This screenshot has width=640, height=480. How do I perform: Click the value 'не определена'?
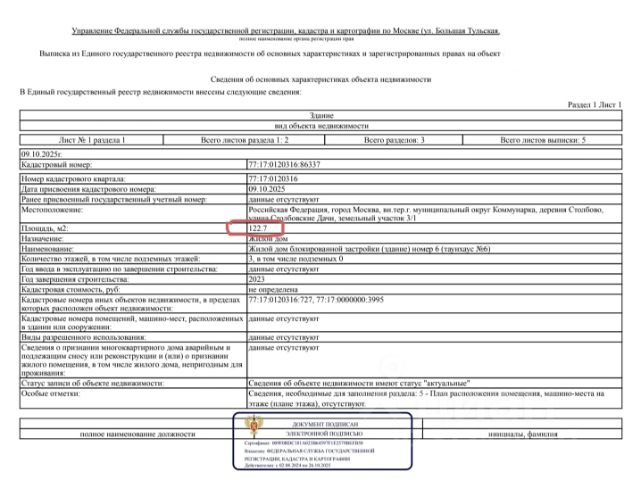pos(273,289)
